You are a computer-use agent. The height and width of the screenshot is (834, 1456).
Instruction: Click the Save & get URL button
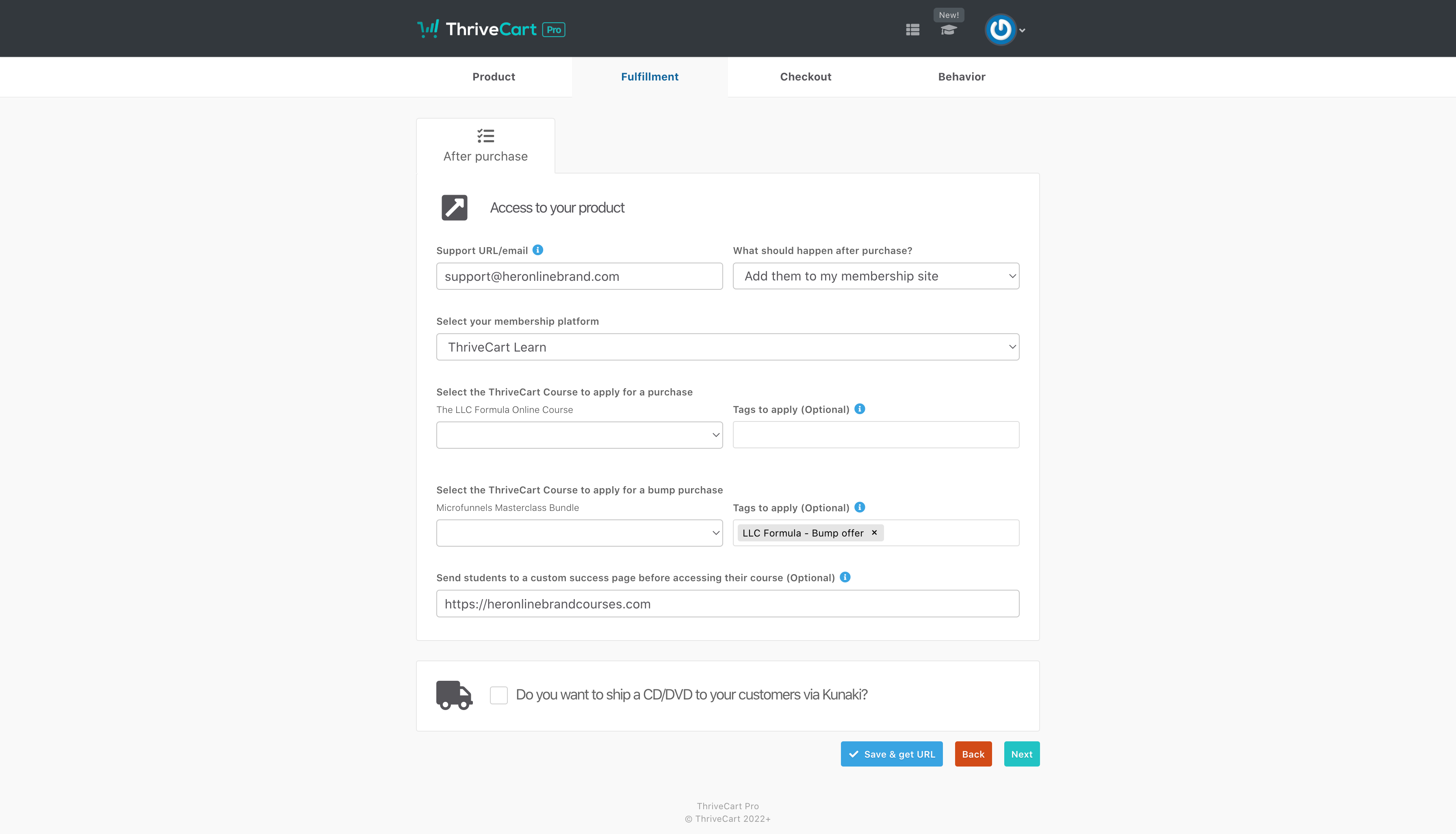click(x=891, y=754)
